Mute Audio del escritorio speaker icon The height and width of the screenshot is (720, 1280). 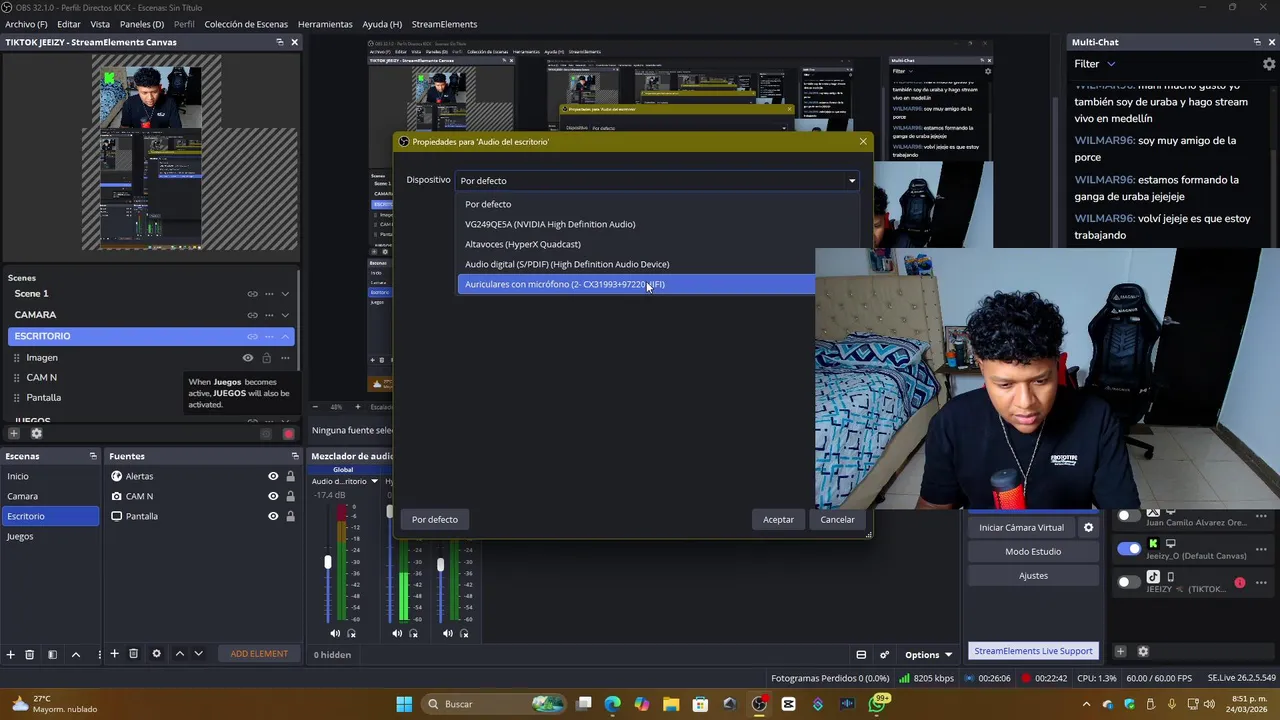335,633
